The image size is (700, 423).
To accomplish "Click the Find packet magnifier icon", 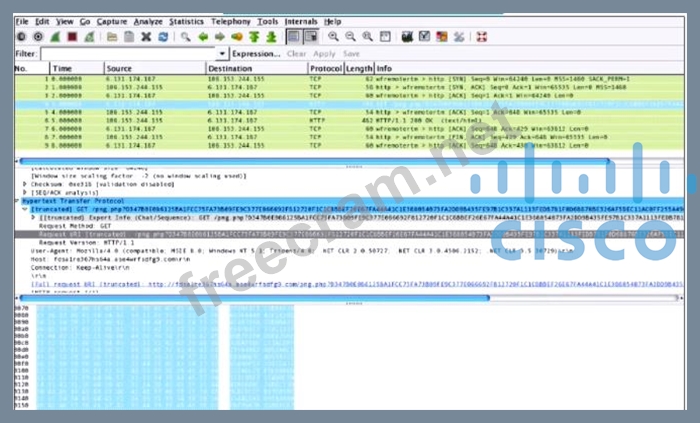I will (185, 37).
